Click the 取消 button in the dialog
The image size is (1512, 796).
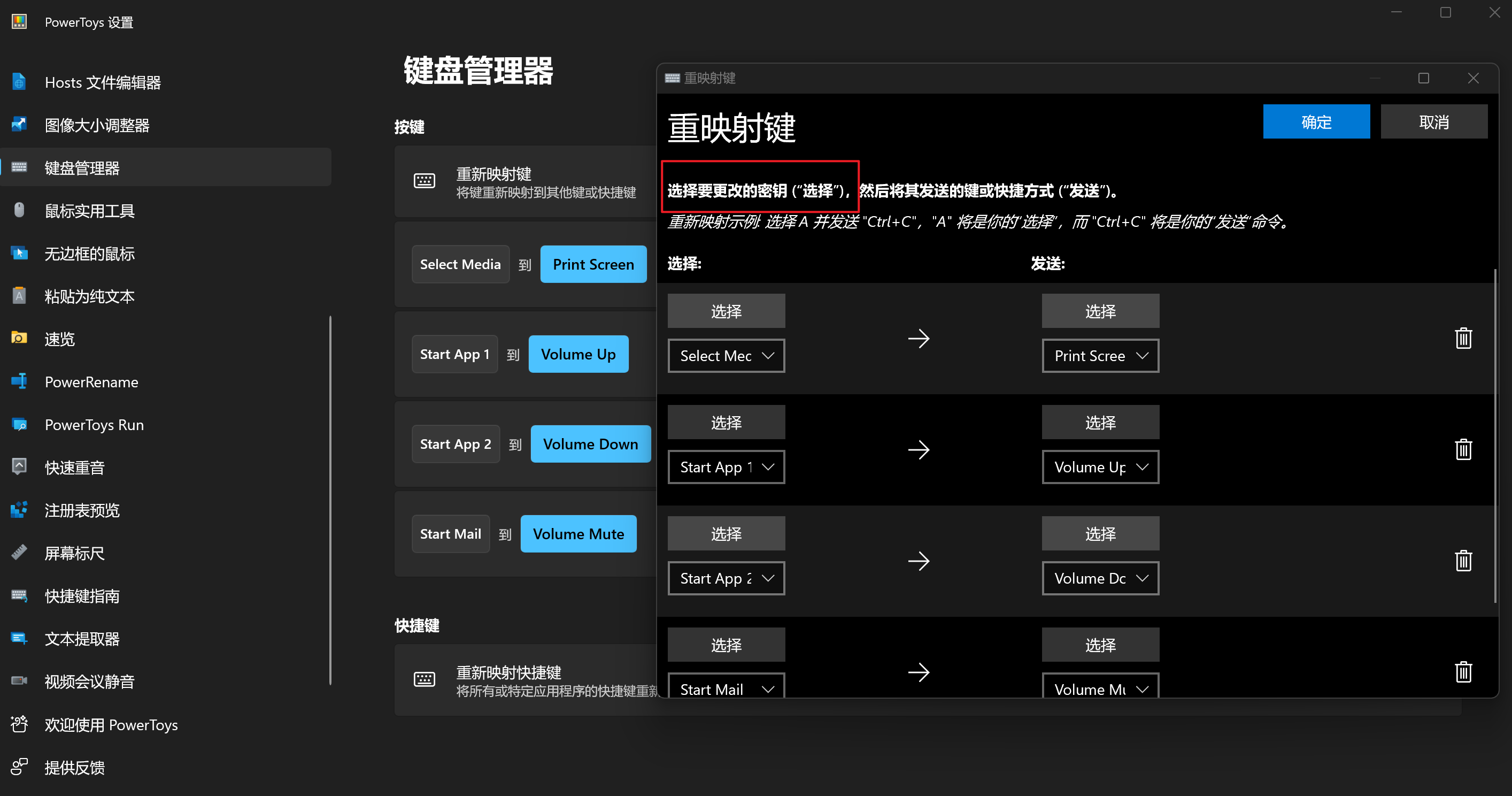click(x=1434, y=121)
